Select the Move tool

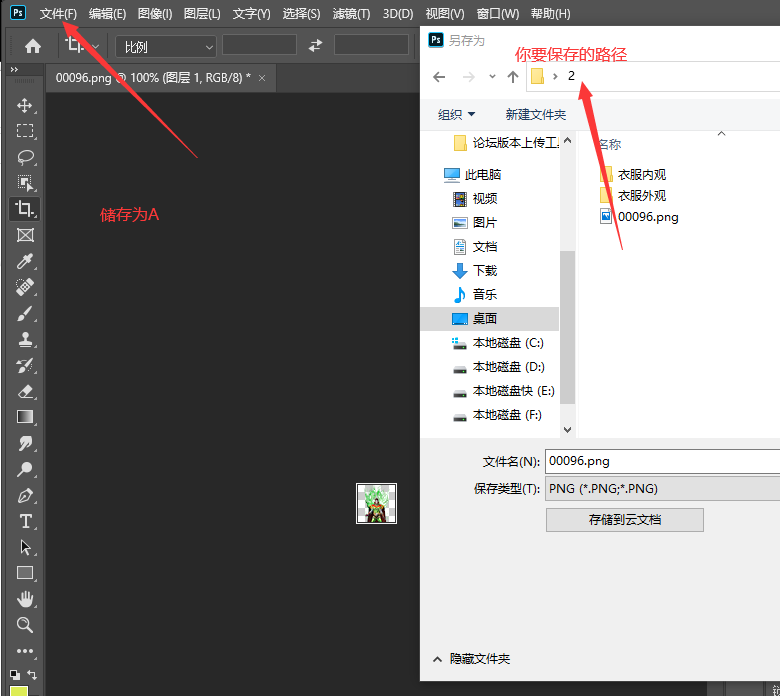pos(25,105)
